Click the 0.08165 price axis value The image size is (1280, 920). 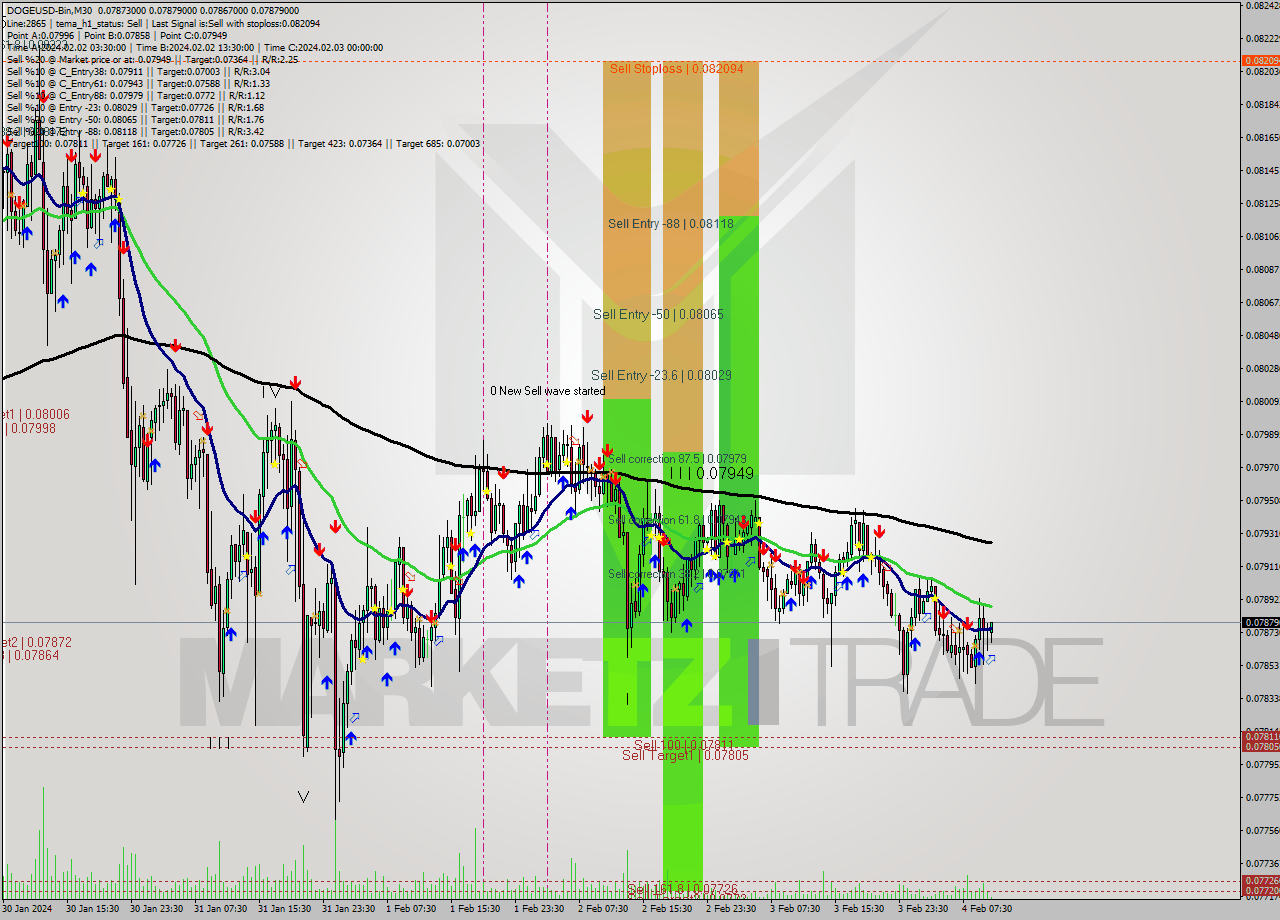[1262, 137]
